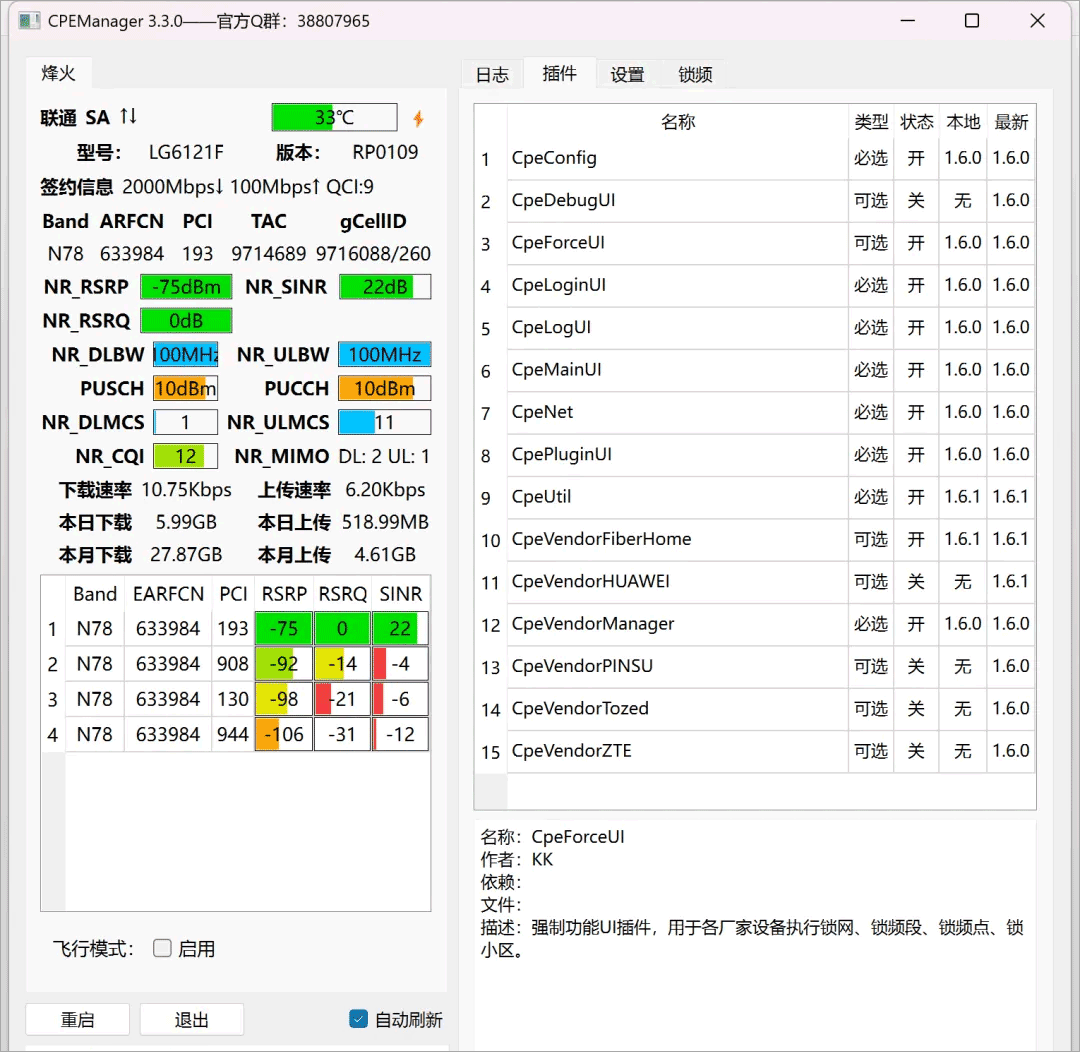
Task: Click the RSRP -92 cell
Action: (x=284, y=663)
